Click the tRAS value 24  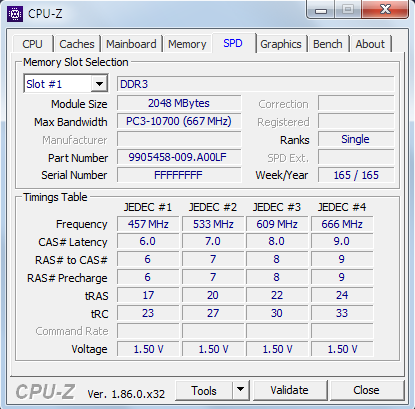tap(342, 295)
